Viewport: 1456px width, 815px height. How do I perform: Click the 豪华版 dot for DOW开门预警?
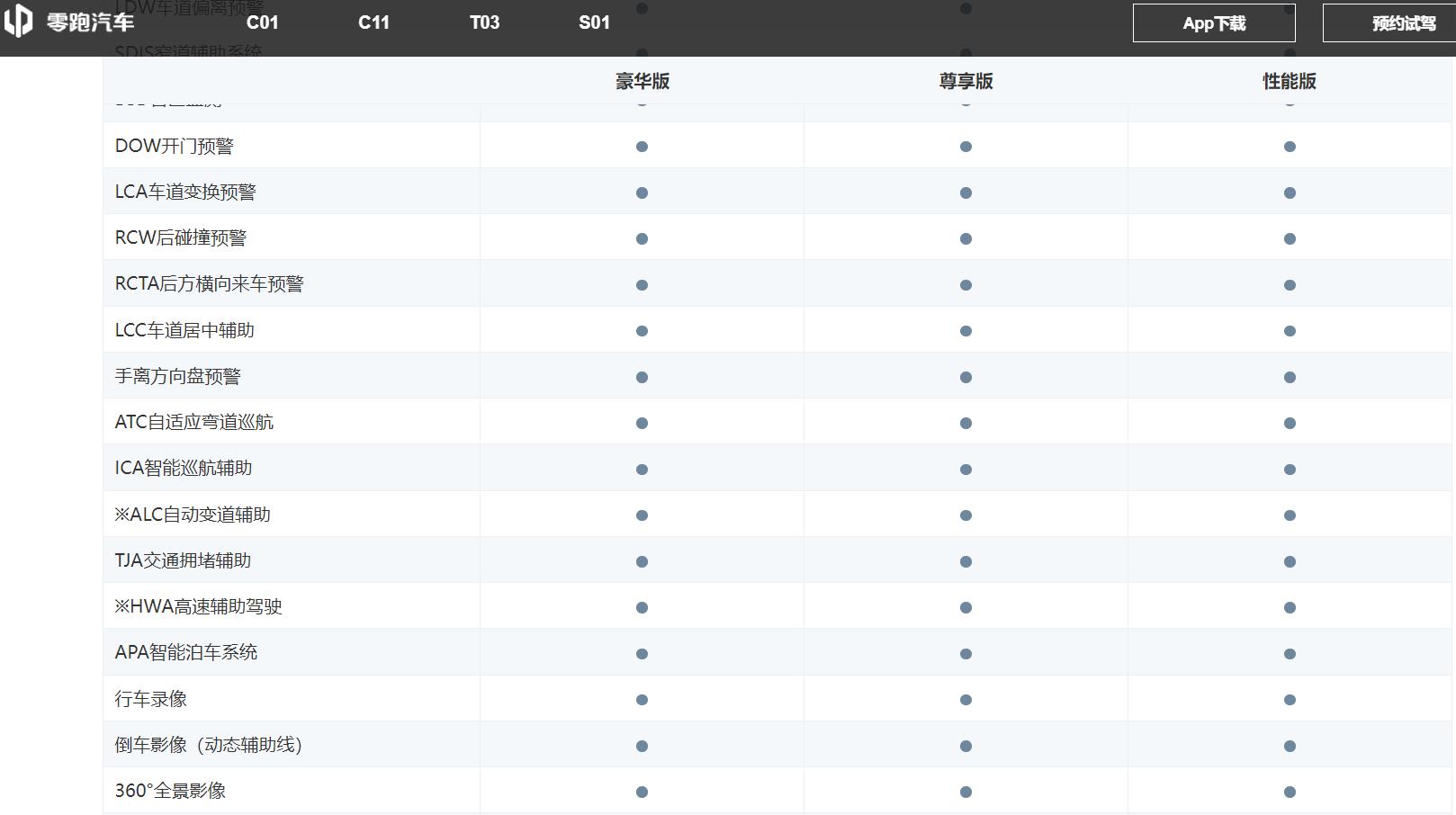coord(642,147)
